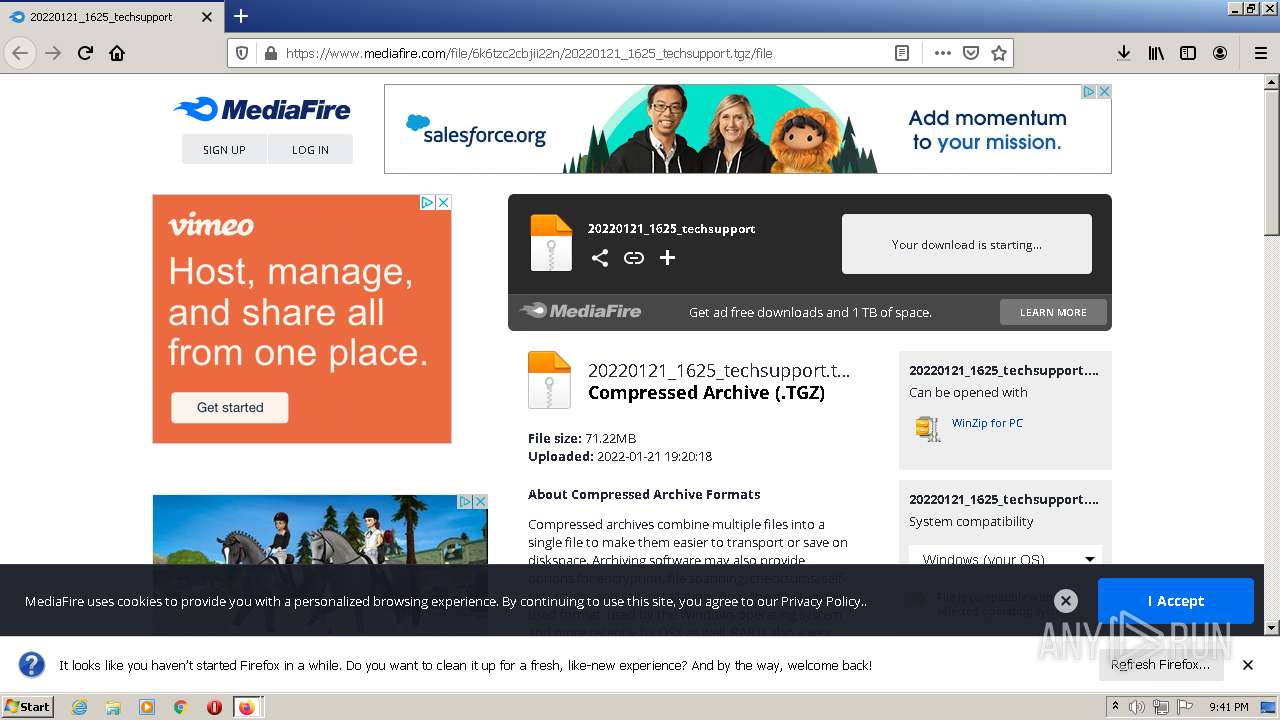The image size is (1280, 720).
Task: Close the 20220121_1625_techsupport tab
Action: 207,17
